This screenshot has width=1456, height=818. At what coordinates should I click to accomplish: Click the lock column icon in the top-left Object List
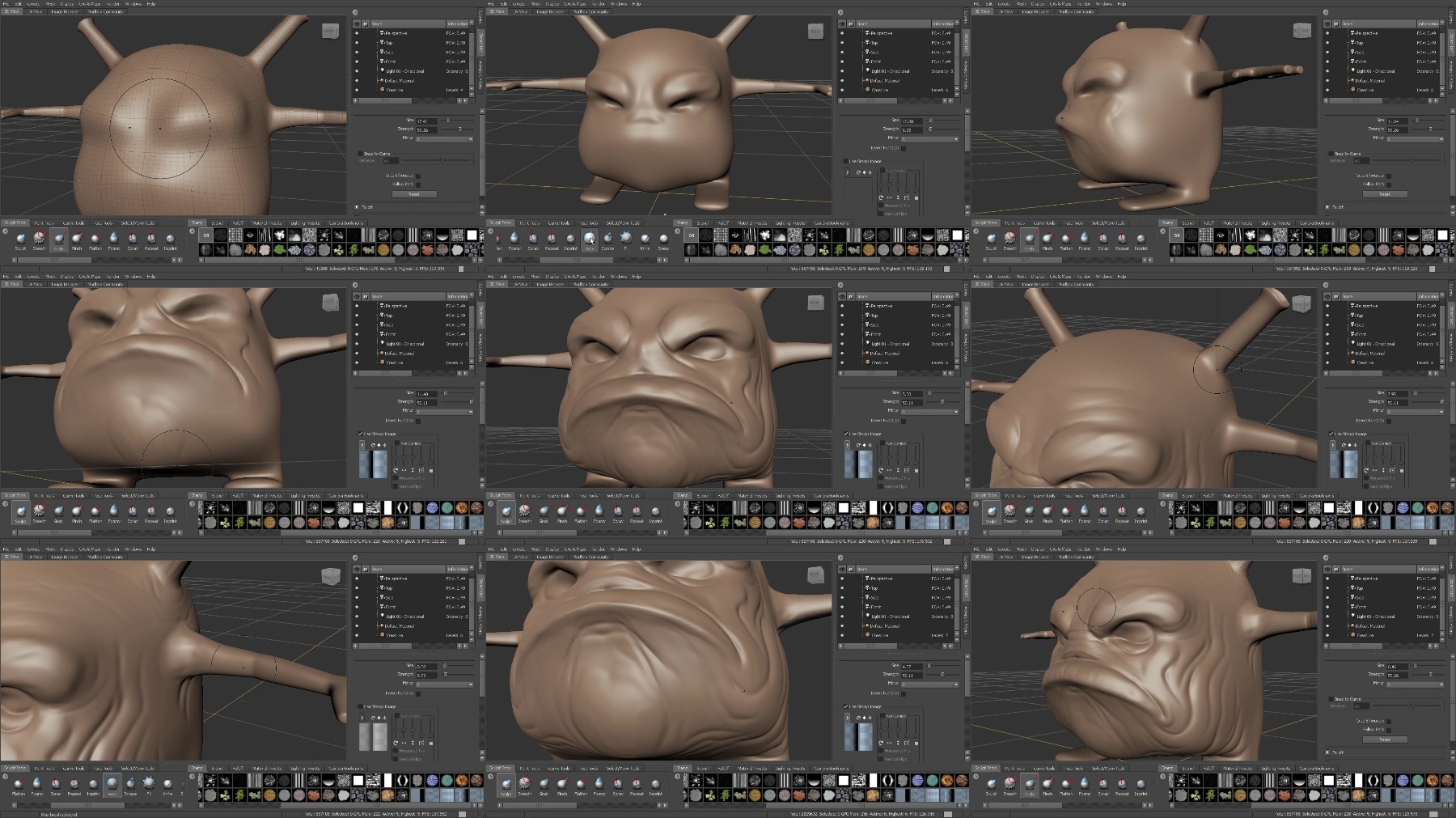click(366, 23)
